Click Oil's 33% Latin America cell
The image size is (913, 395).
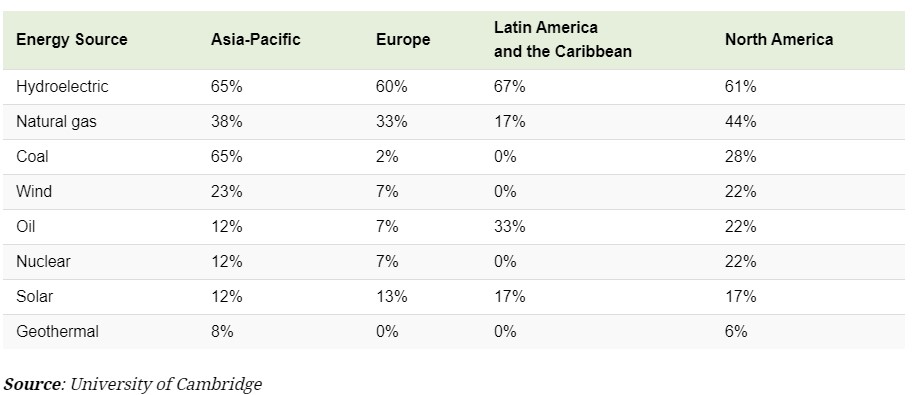click(x=509, y=227)
